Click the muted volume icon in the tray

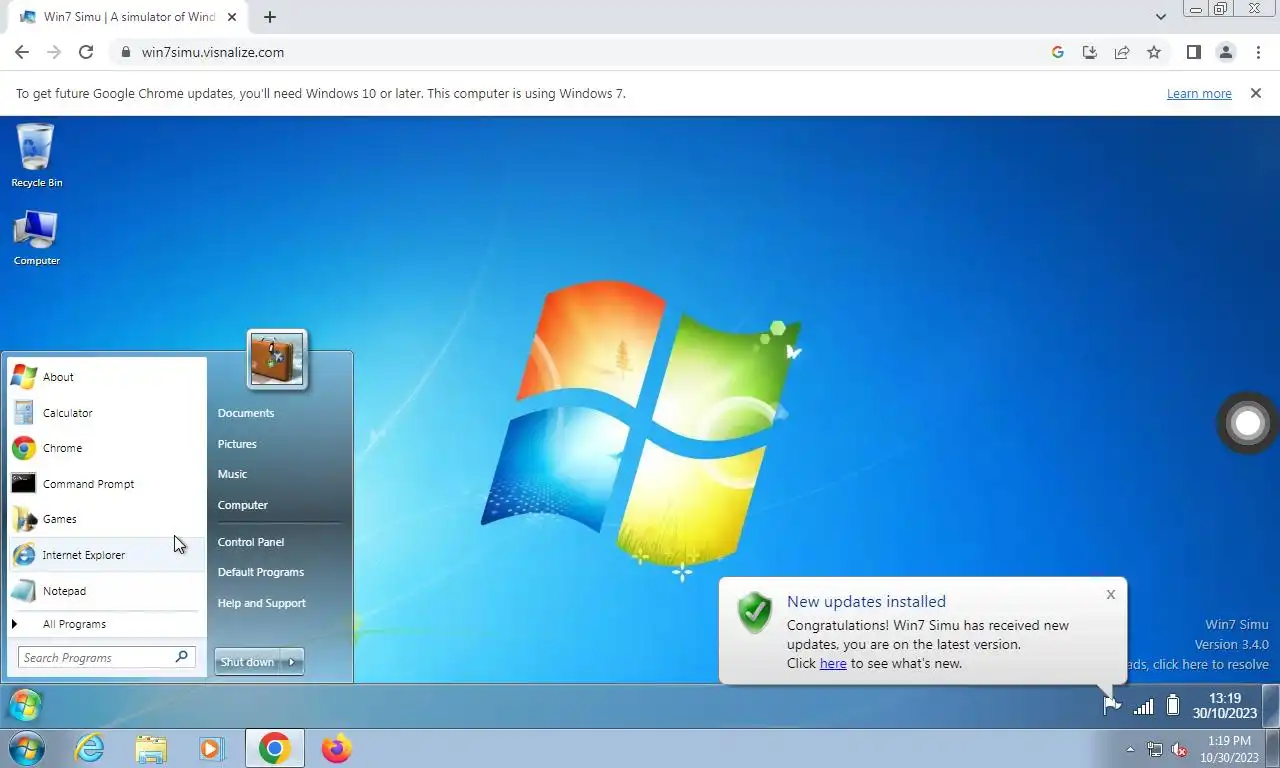(x=1179, y=749)
